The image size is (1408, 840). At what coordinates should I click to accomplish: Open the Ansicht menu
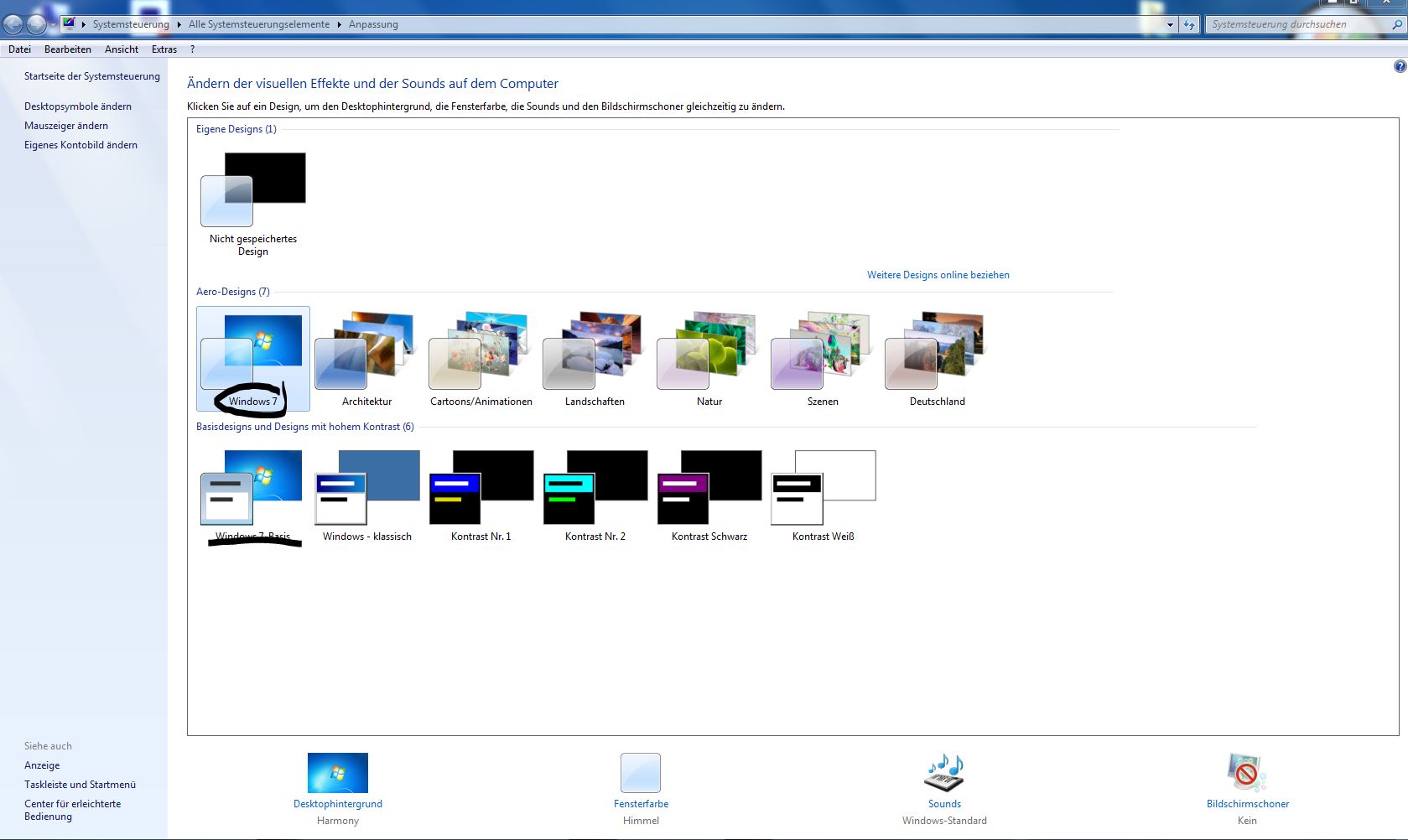(x=122, y=49)
